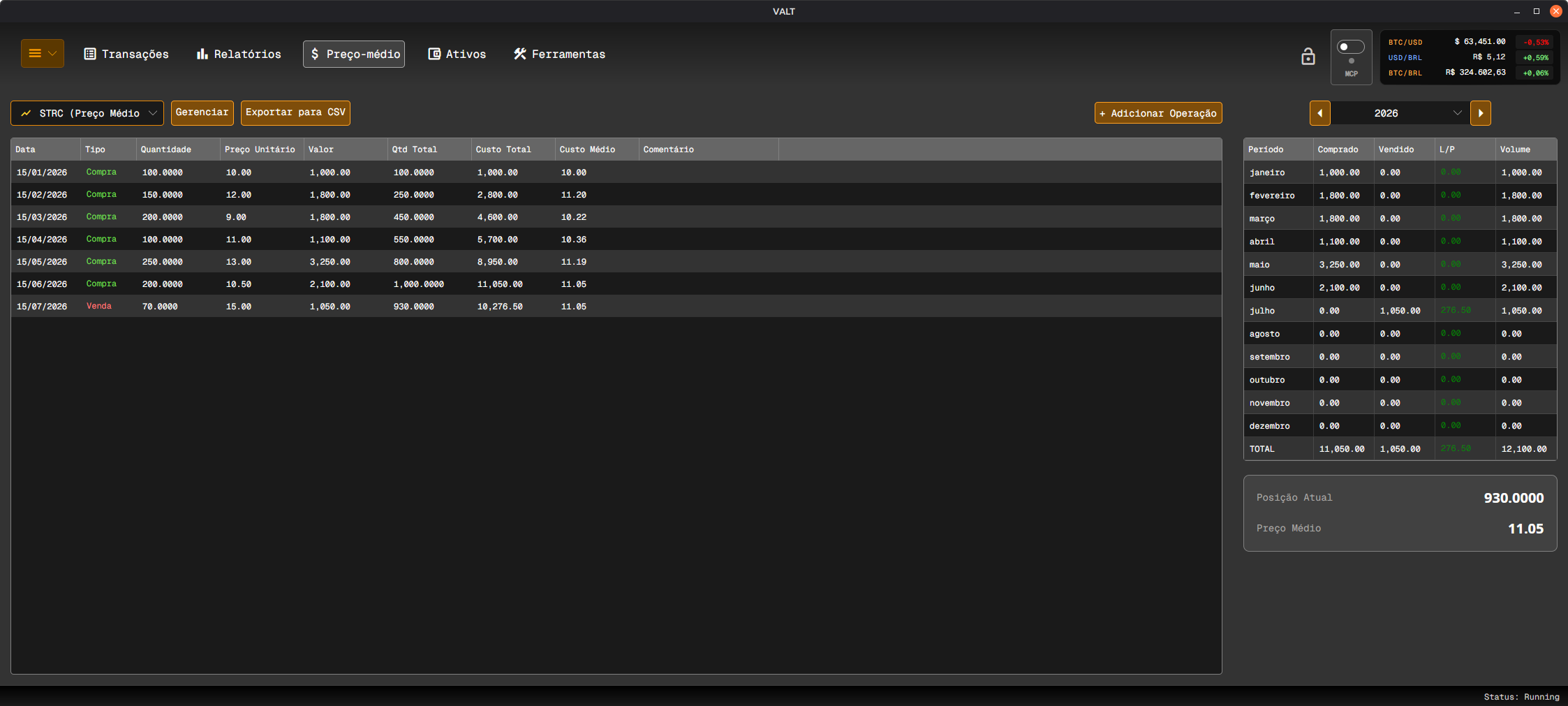Click the padlock lock icon
Viewport: 1568px width, 706px height.
coord(1308,57)
